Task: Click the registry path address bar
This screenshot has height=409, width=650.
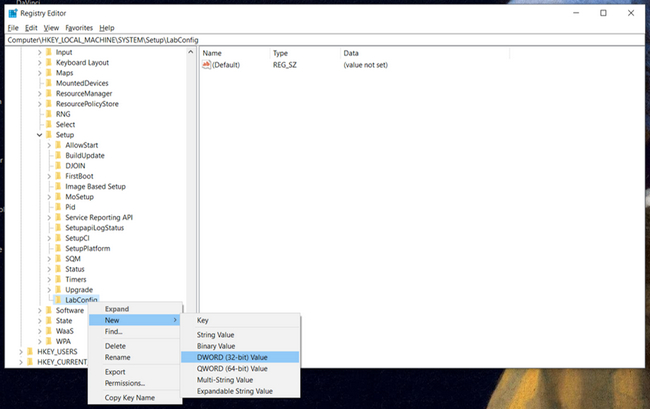Action: coord(325,40)
